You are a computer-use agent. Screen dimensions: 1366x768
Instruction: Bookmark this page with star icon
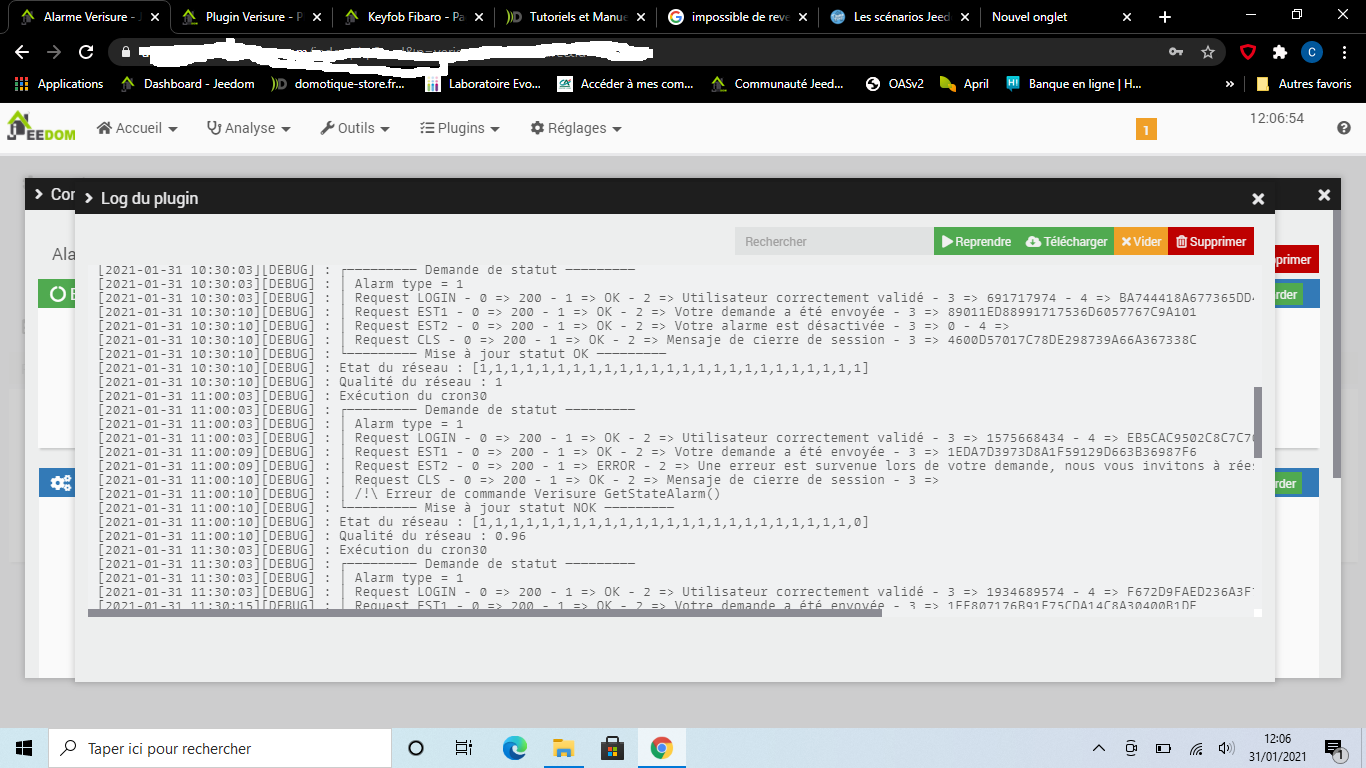point(1208,52)
